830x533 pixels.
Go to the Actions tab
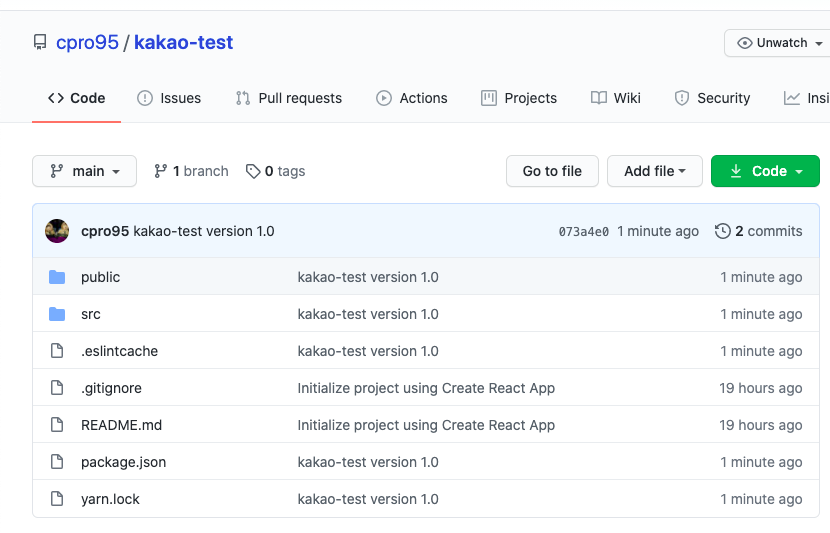[x=412, y=98]
